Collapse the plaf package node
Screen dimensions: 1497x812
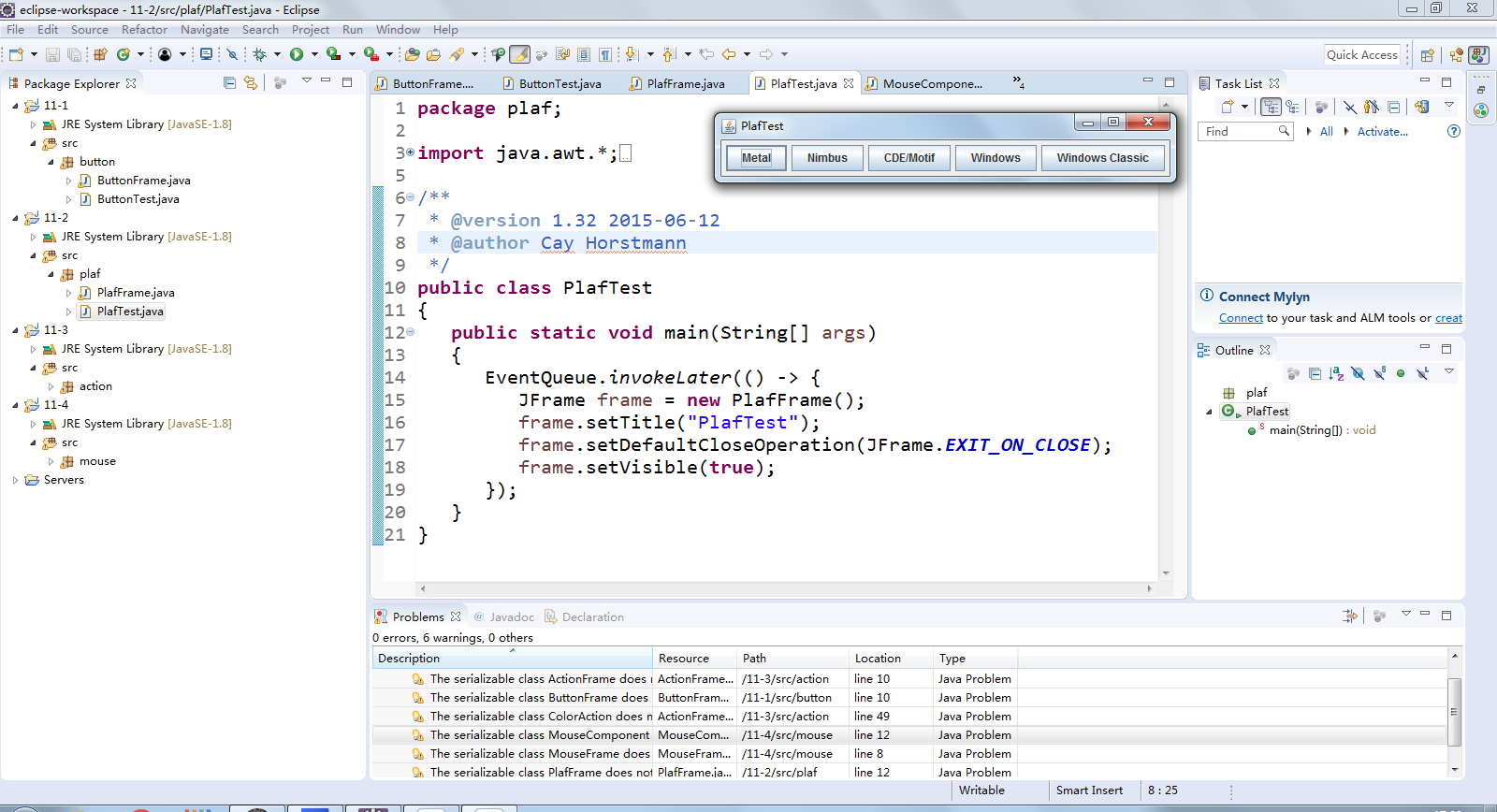tap(51, 274)
